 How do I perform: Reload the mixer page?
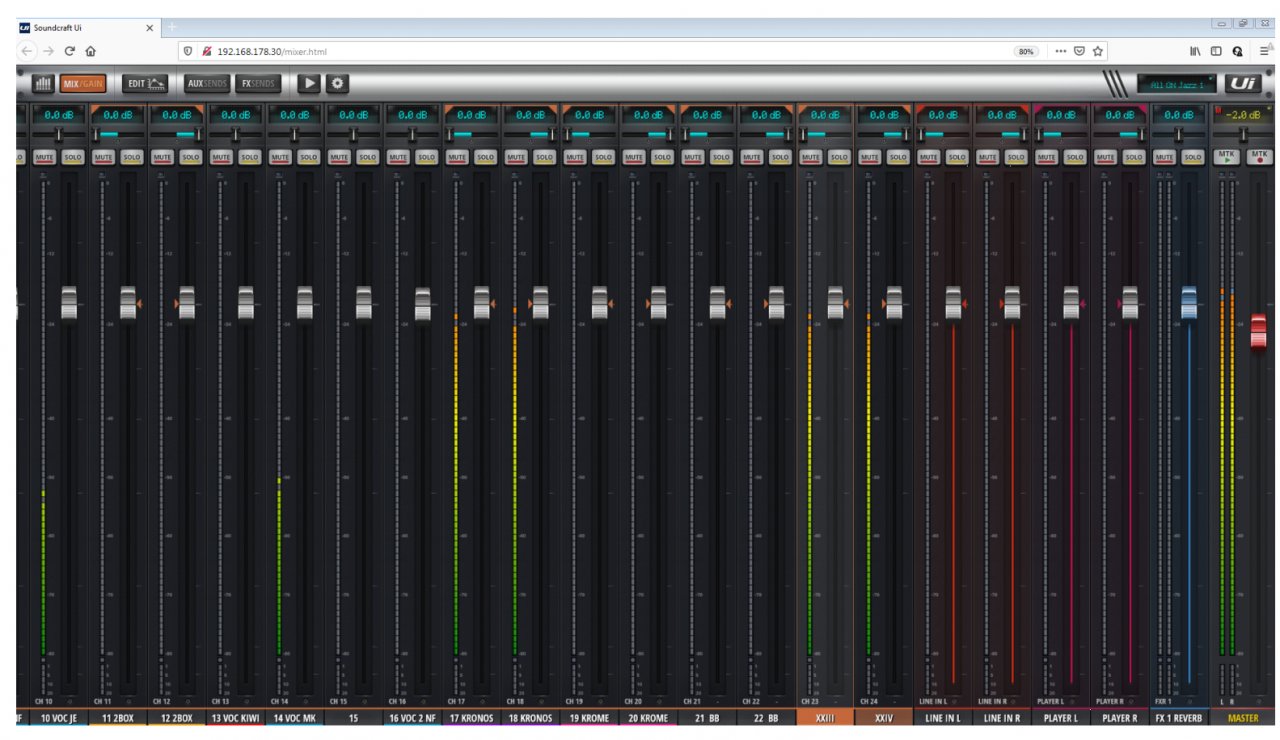(x=70, y=51)
